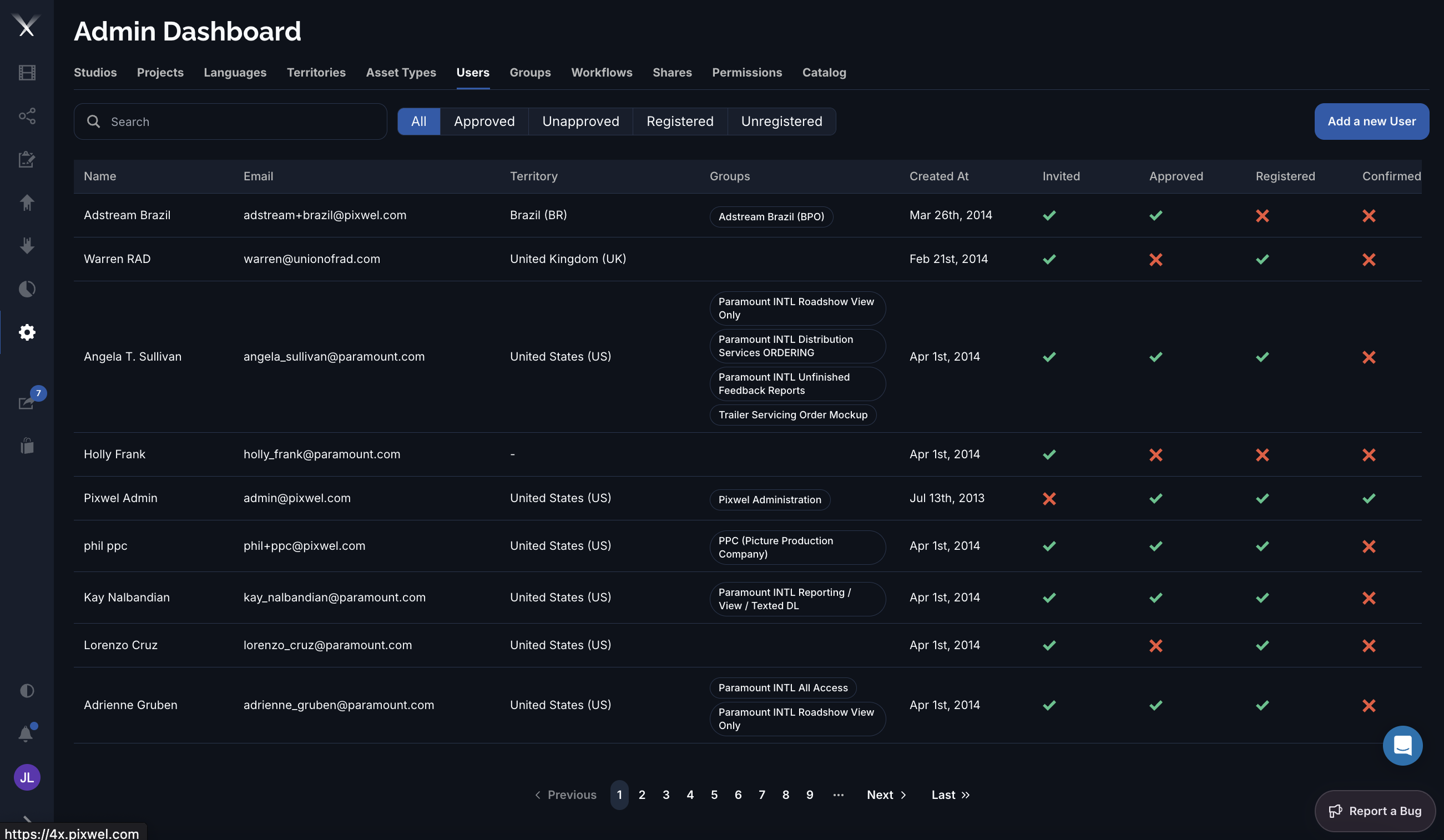
Task: Switch to the Territories tab
Action: click(316, 72)
